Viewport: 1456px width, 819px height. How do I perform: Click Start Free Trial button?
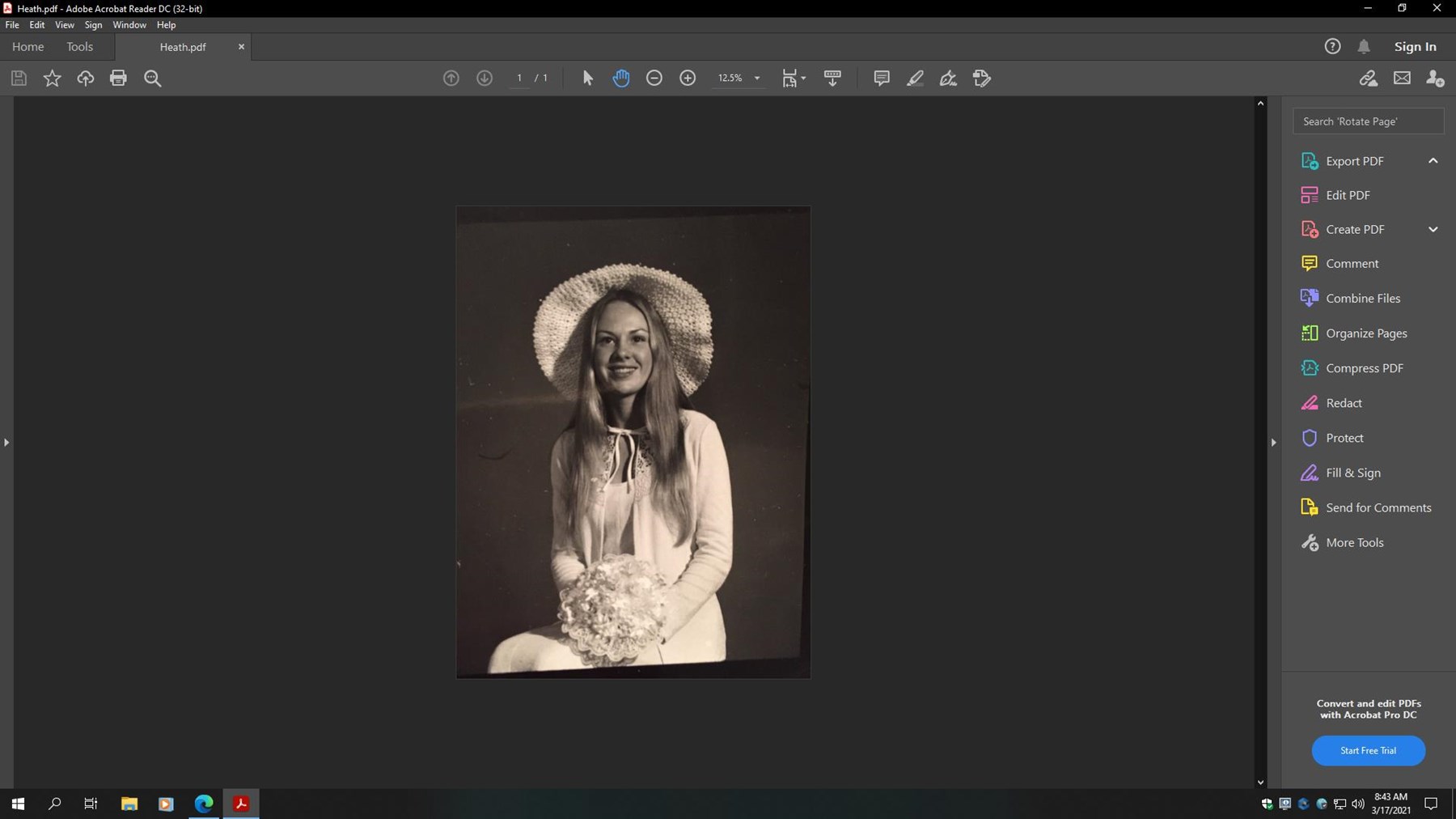click(1368, 750)
